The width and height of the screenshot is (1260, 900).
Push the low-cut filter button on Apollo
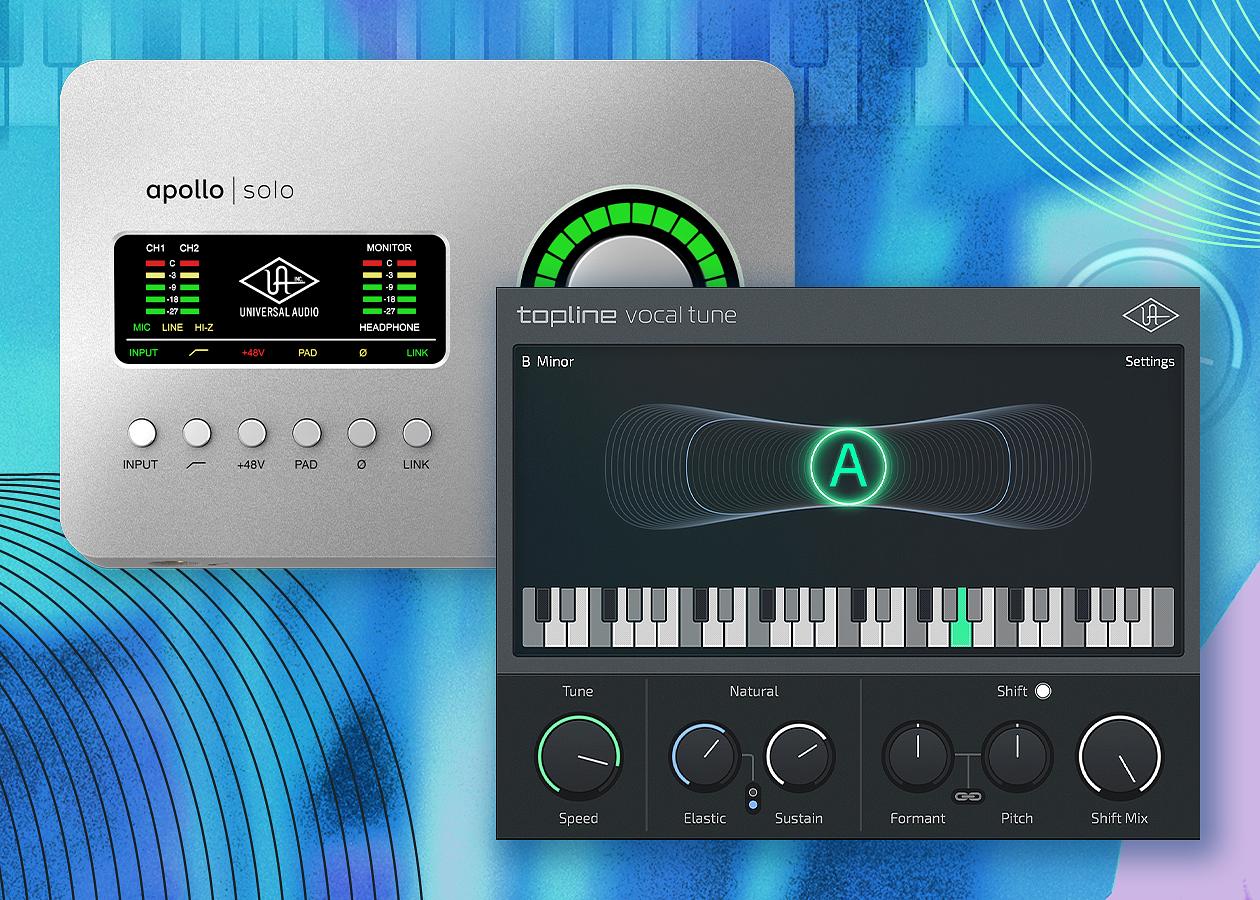click(197, 433)
